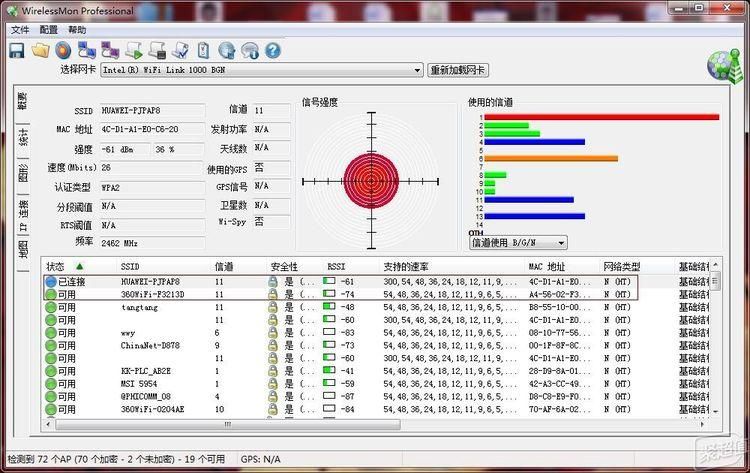
Task: Open Help with the blue question mark icon
Action: tap(273, 50)
